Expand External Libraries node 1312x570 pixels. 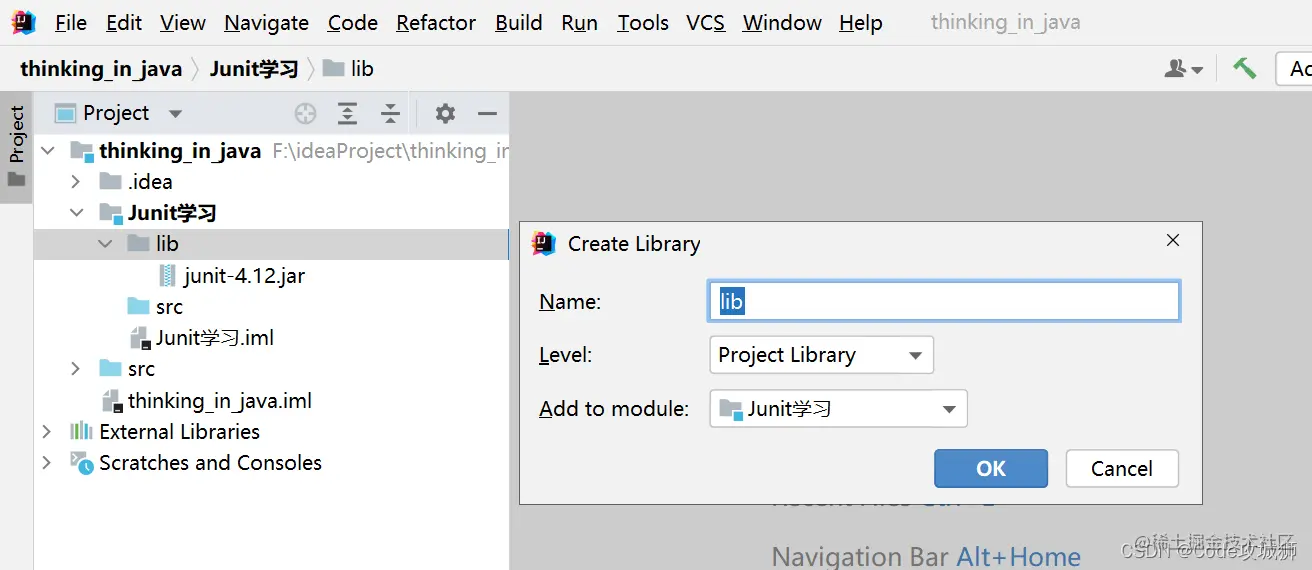[x=47, y=432]
